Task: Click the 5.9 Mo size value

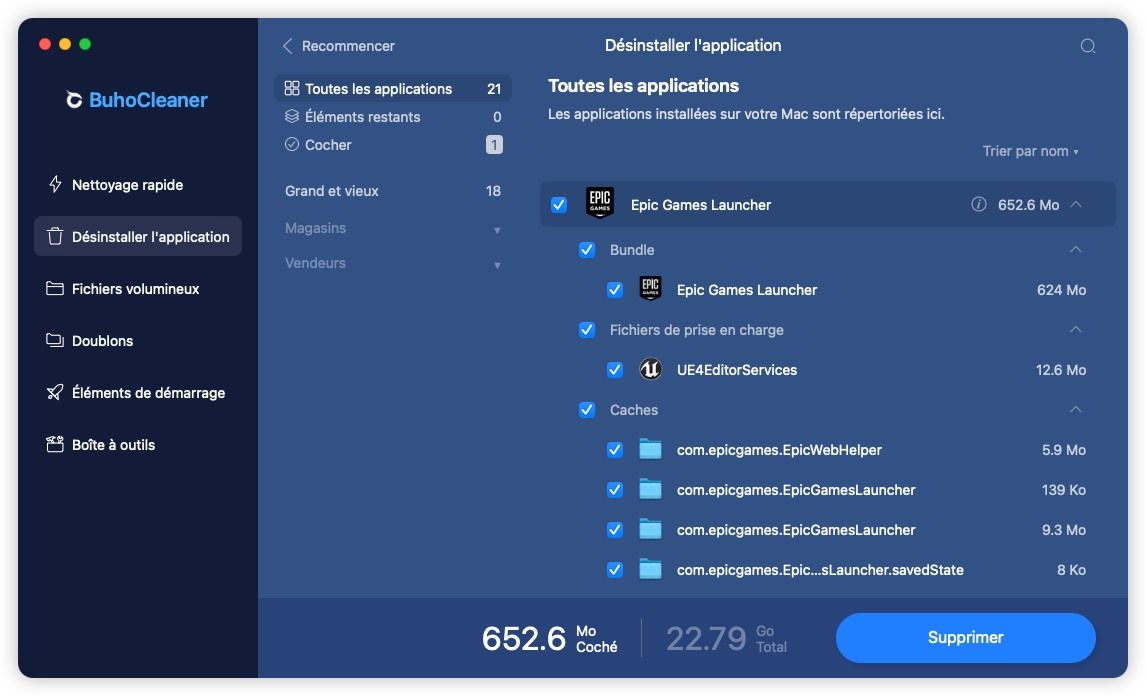Action: pyautogui.click(x=1063, y=450)
